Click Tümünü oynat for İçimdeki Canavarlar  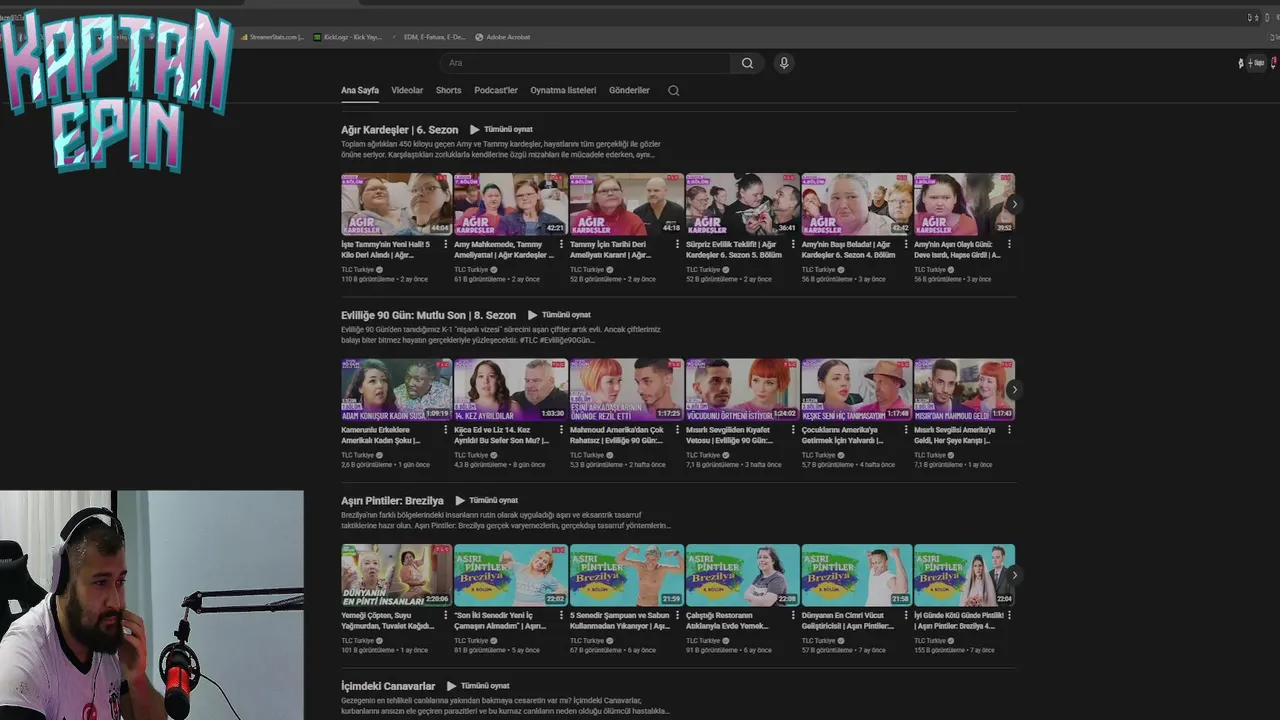coord(478,686)
